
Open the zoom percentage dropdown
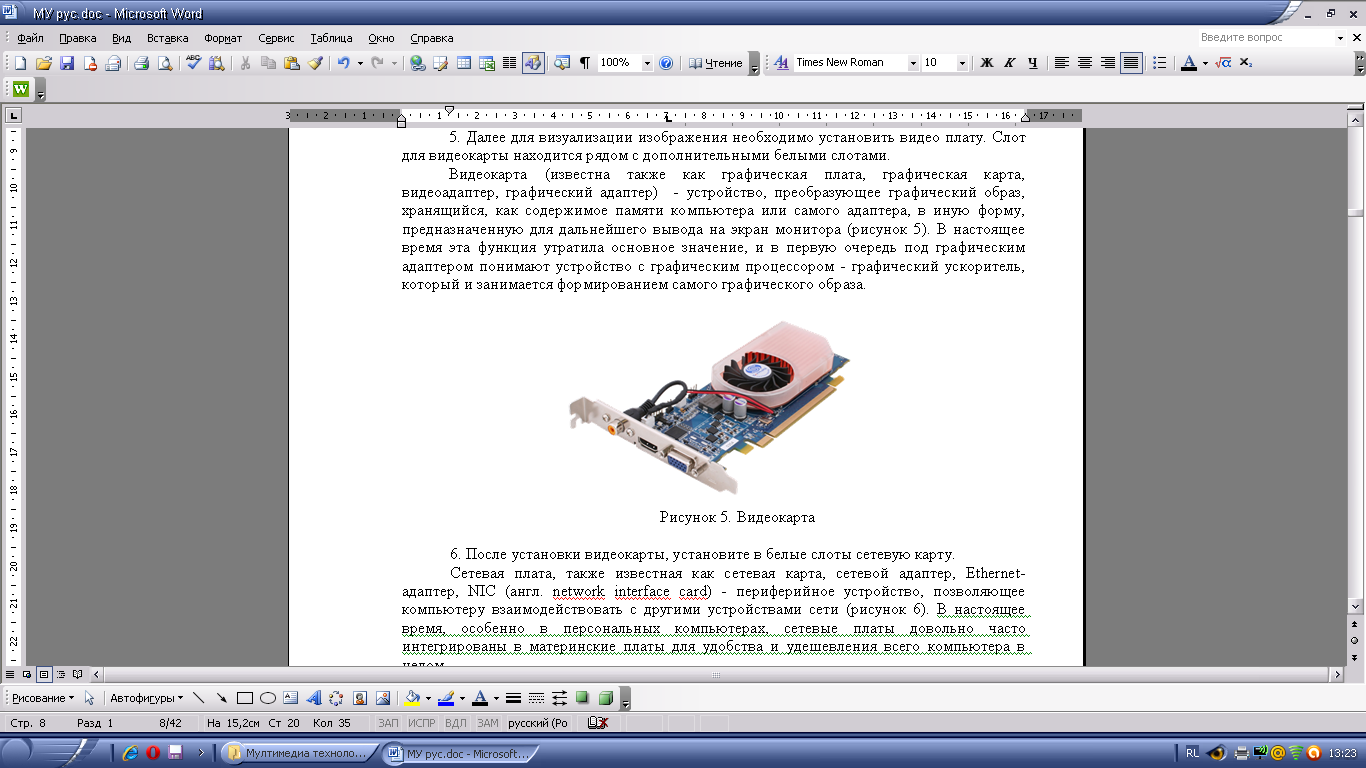click(x=647, y=63)
